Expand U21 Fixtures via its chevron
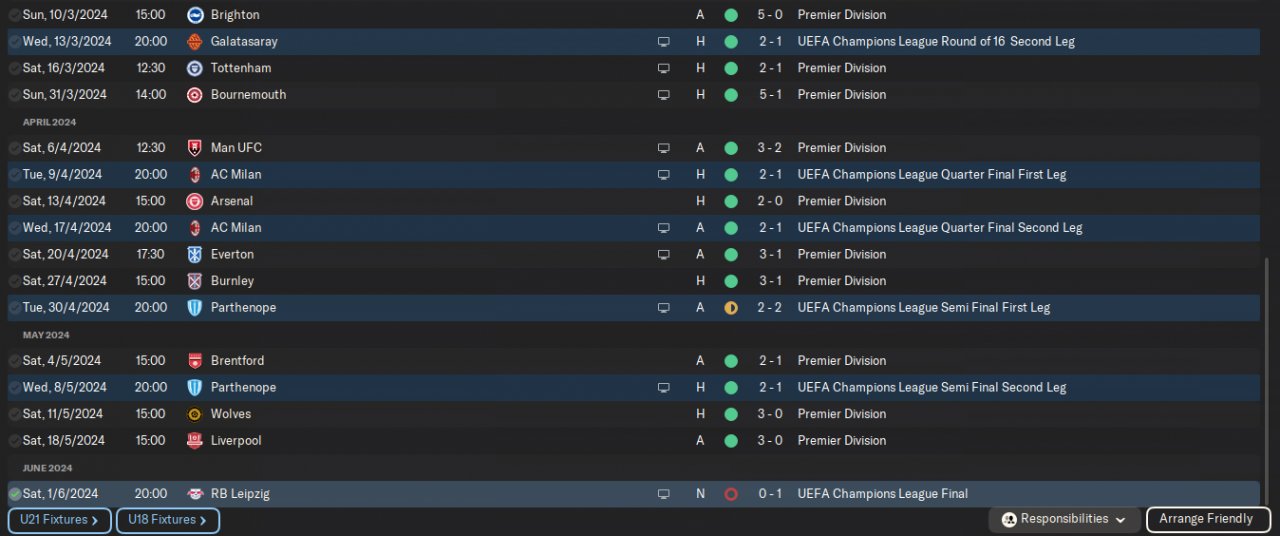The image size is (1280, 536). pos(95,521)
